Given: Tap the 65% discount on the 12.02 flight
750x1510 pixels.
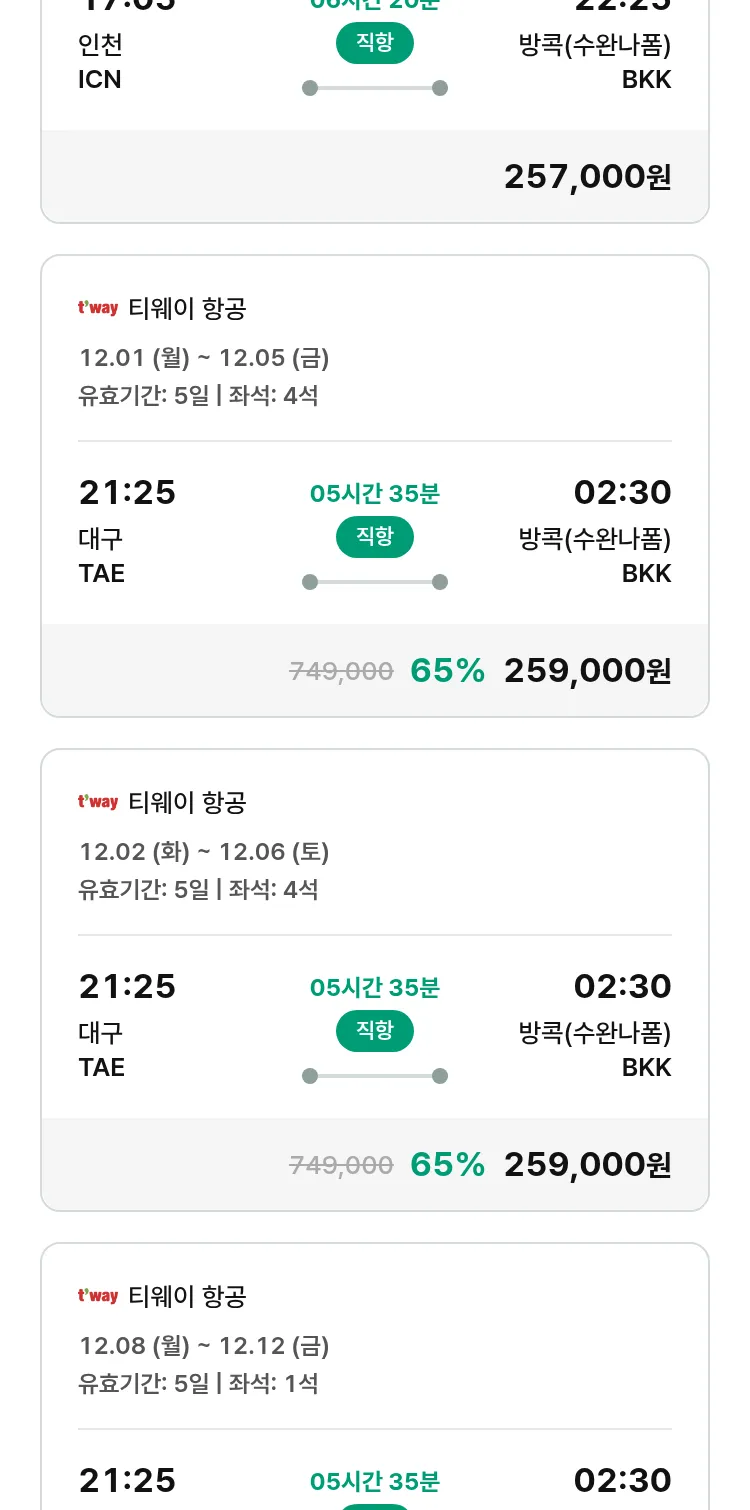Looking at the screenshot, I should coord(447,1165).
